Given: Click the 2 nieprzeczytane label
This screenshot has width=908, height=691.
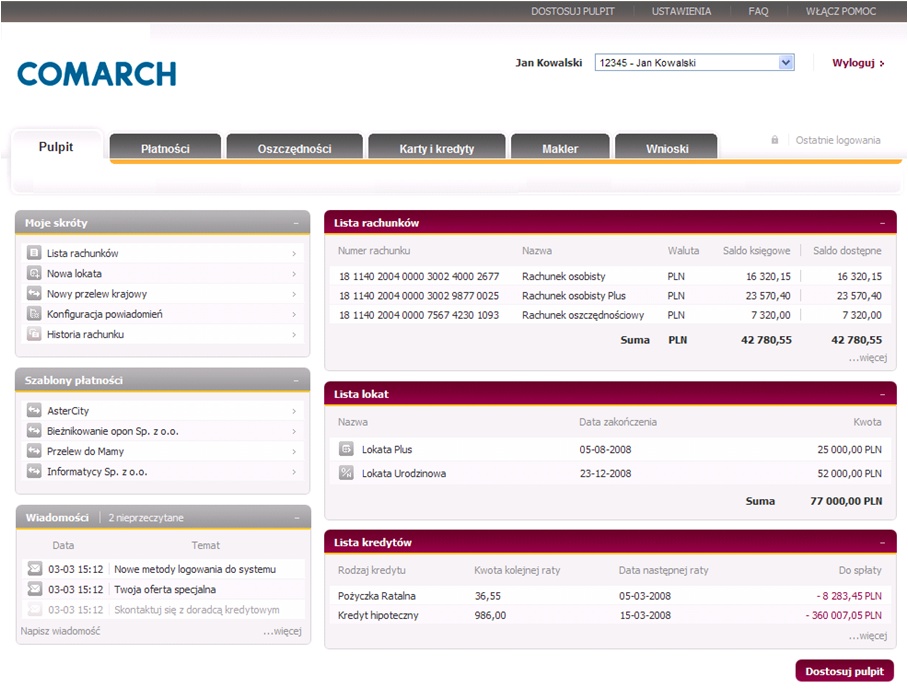Looking at the screenshot, I should click(145, 518).
